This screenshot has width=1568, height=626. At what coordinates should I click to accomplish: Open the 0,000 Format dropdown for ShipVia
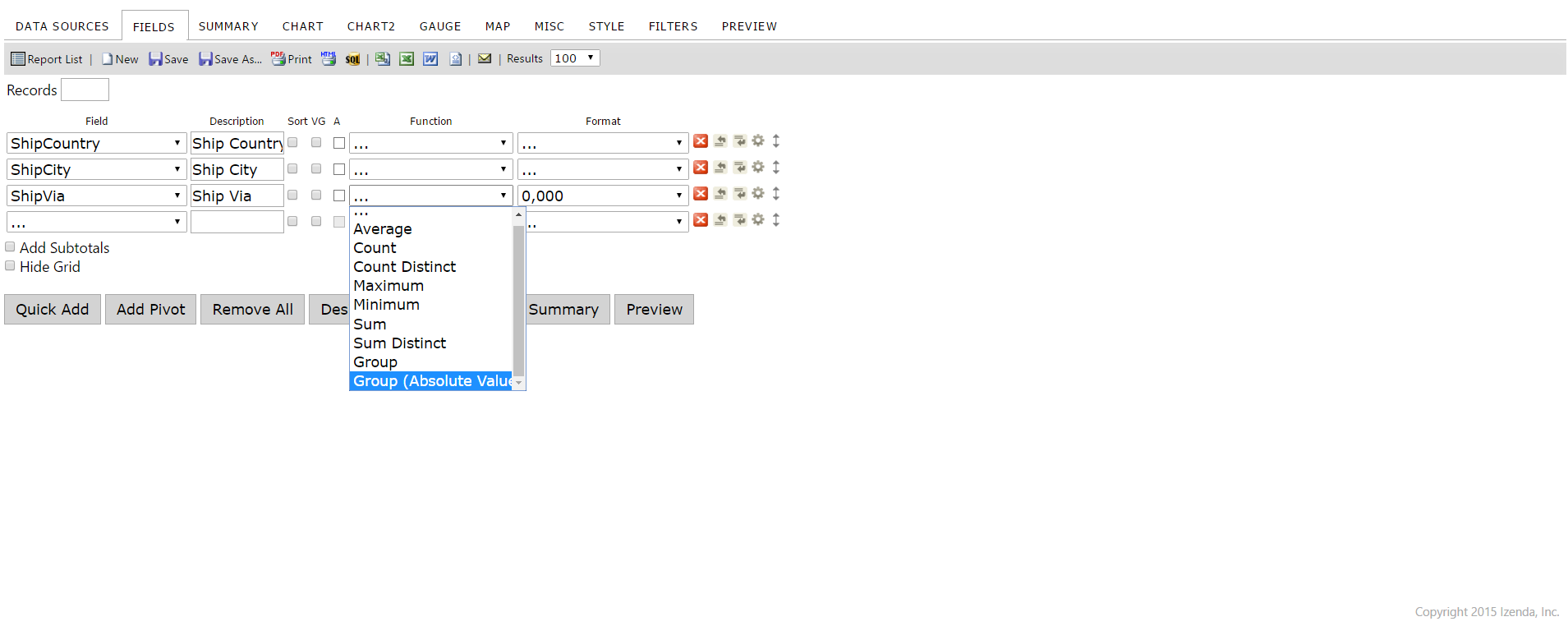[603, 196]
